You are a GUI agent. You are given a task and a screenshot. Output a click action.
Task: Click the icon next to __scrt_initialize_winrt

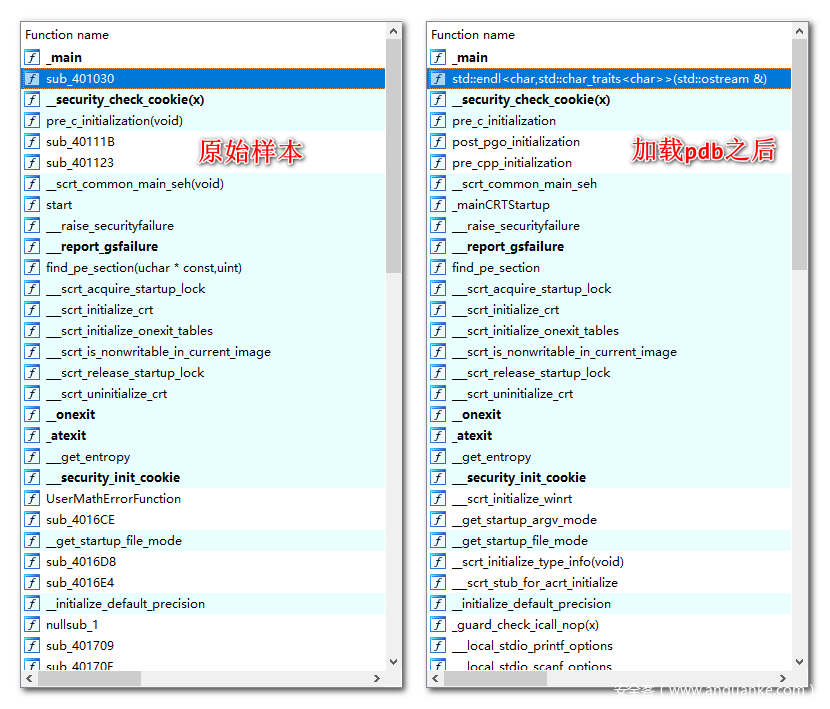pos(439,499)
